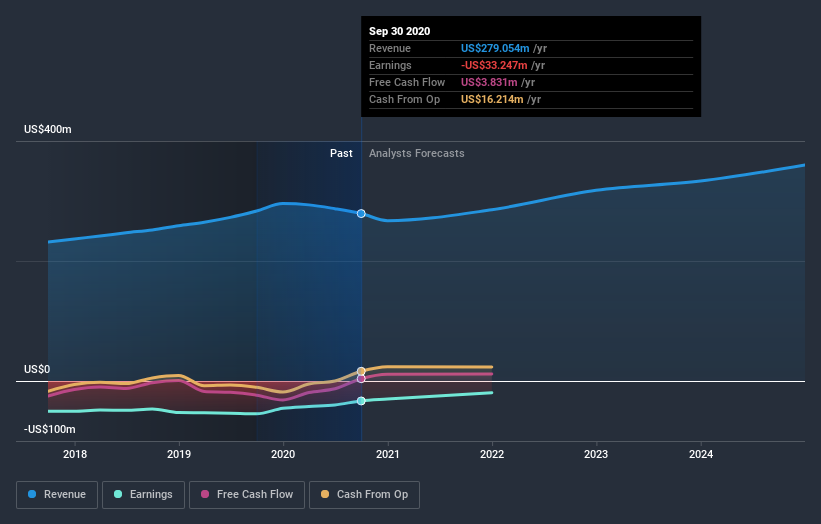Click the Revenue label in the tooltip
821x524 pixels.
click(390, 48)
